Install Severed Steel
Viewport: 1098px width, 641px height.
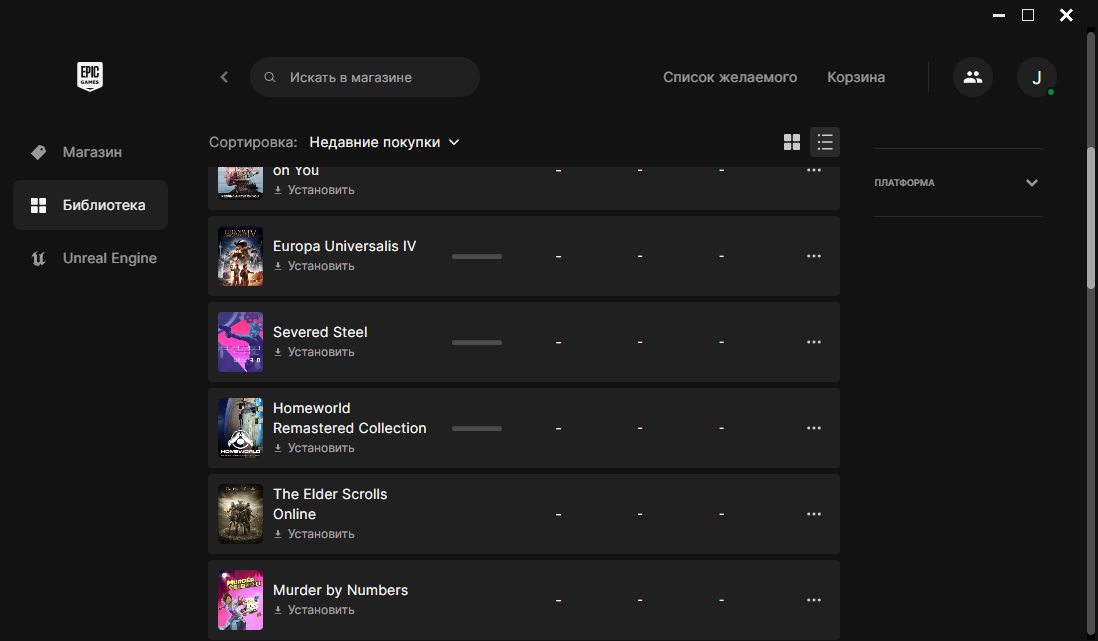[314, 352]
